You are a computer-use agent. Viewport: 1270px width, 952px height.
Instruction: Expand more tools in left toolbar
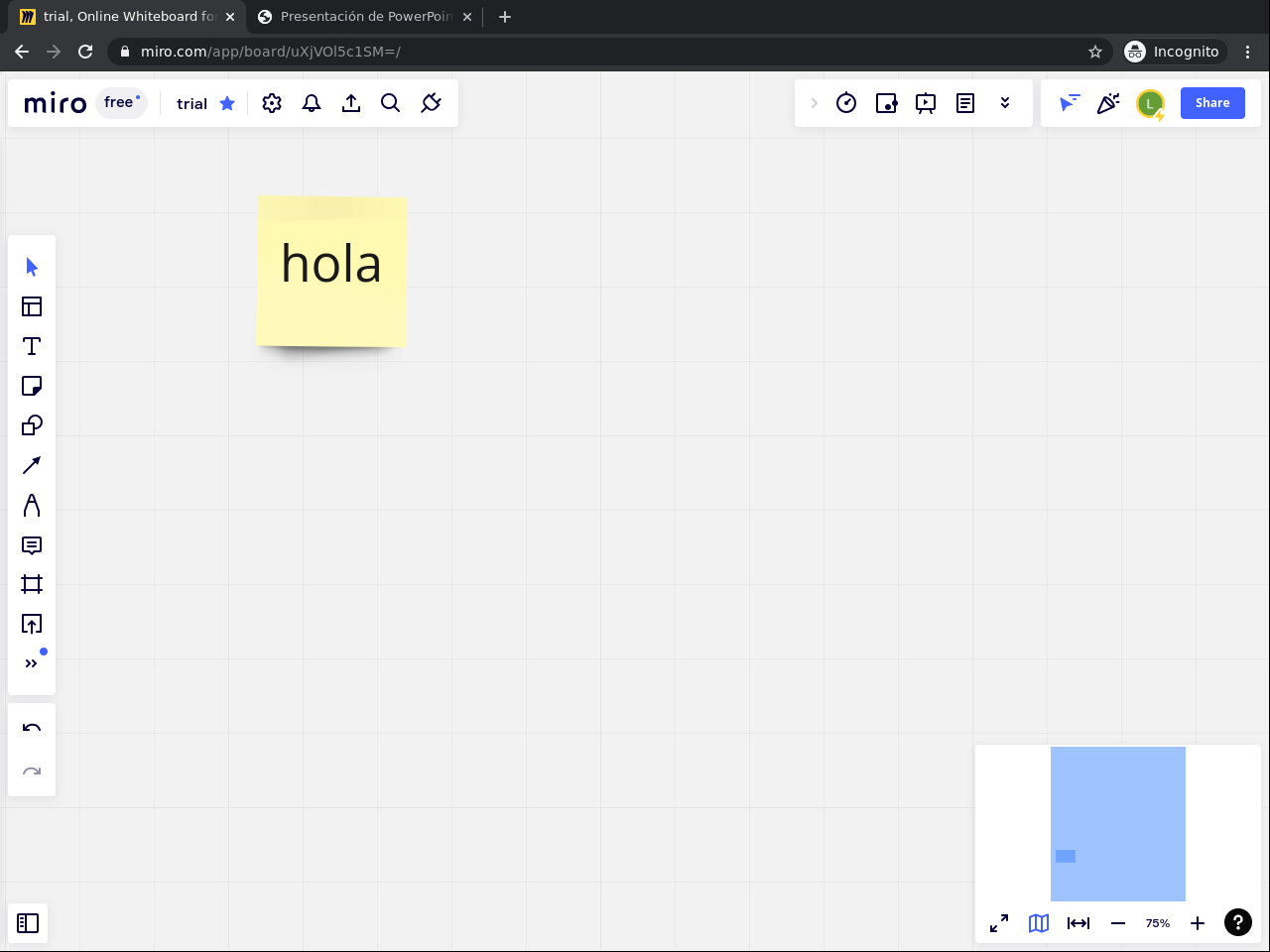[x=32, y=663]
